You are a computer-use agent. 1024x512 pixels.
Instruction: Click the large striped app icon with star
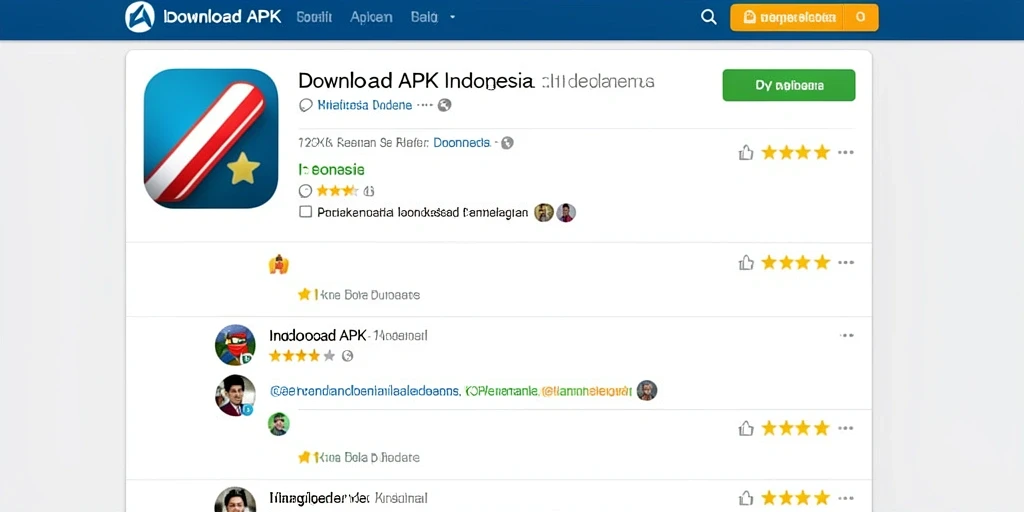pos(211,138)
